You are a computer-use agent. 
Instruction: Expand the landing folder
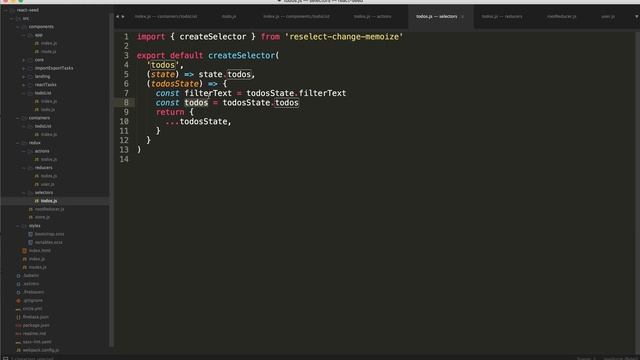coord(23,77)
